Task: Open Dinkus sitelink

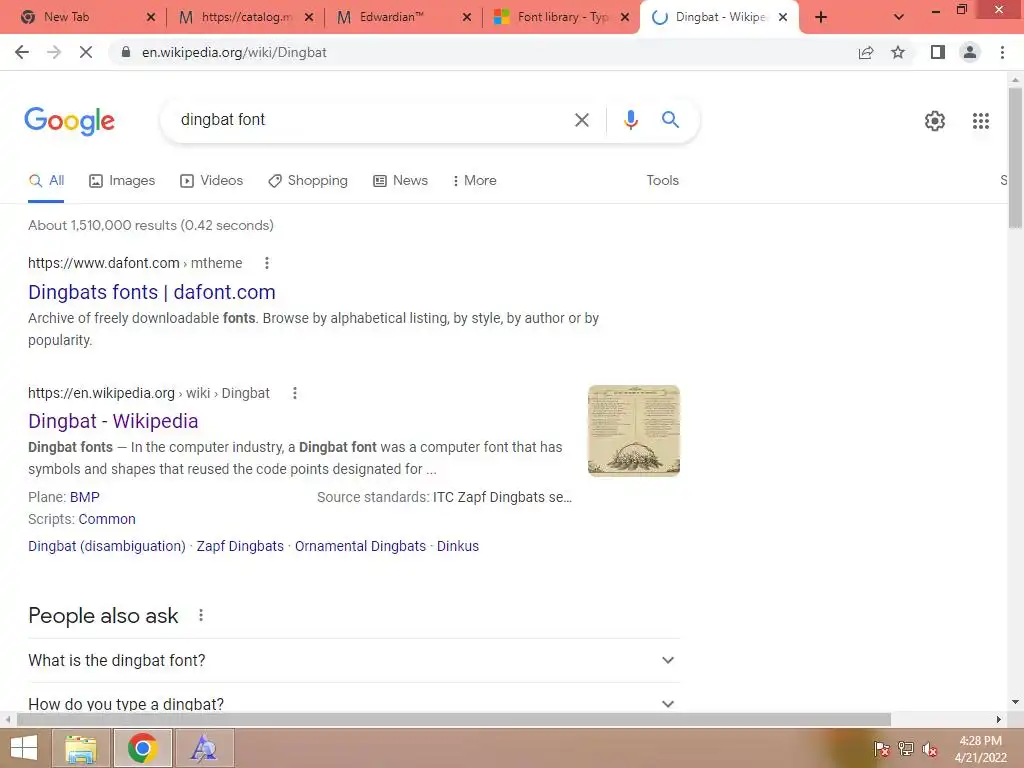Action: click(458, 546)
